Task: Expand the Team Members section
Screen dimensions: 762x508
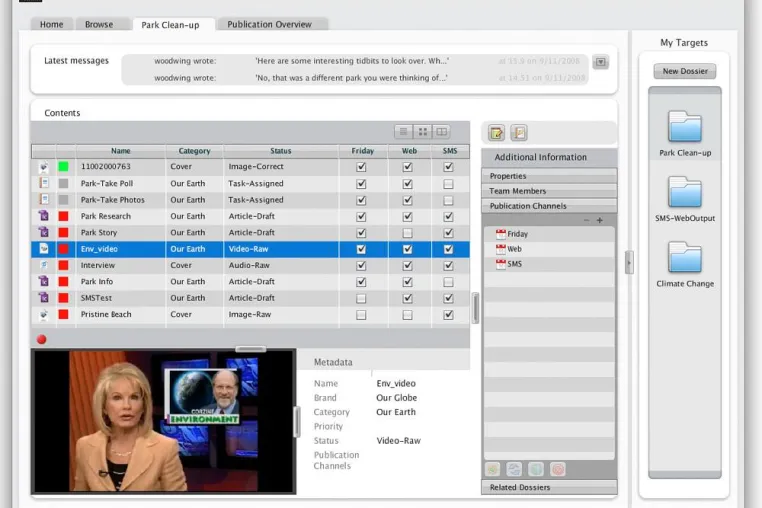Action: pyautogui.click(x=549, y=191)
